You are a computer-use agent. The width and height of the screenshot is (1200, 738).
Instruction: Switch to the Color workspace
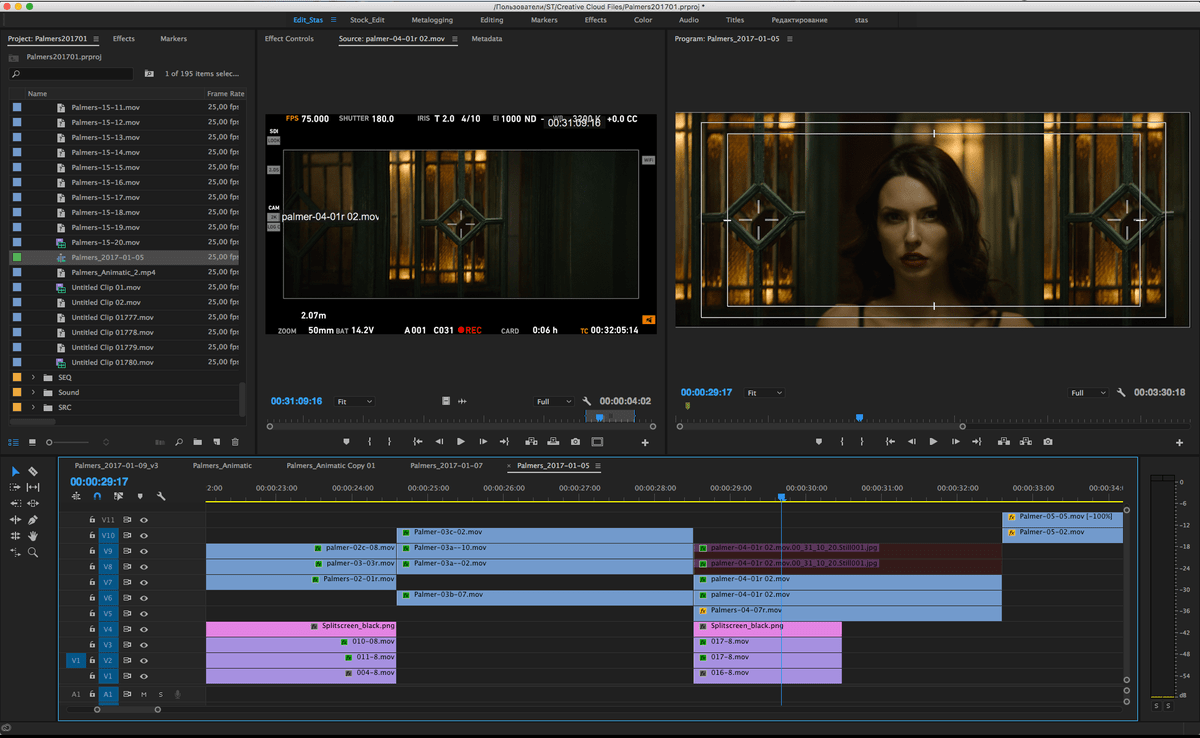pyautogui.click(x=643, y=19)
